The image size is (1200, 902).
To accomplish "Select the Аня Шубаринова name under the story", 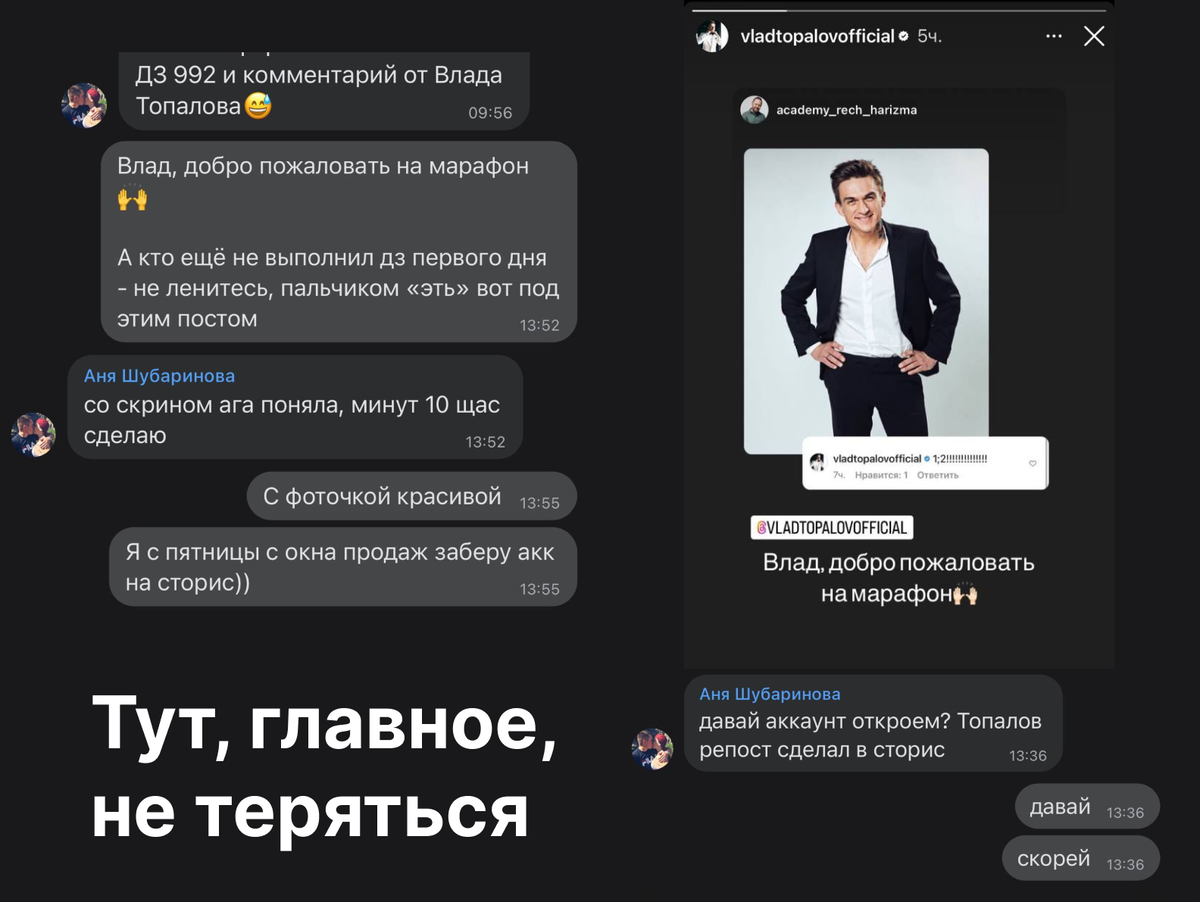I will click(770, 694).
